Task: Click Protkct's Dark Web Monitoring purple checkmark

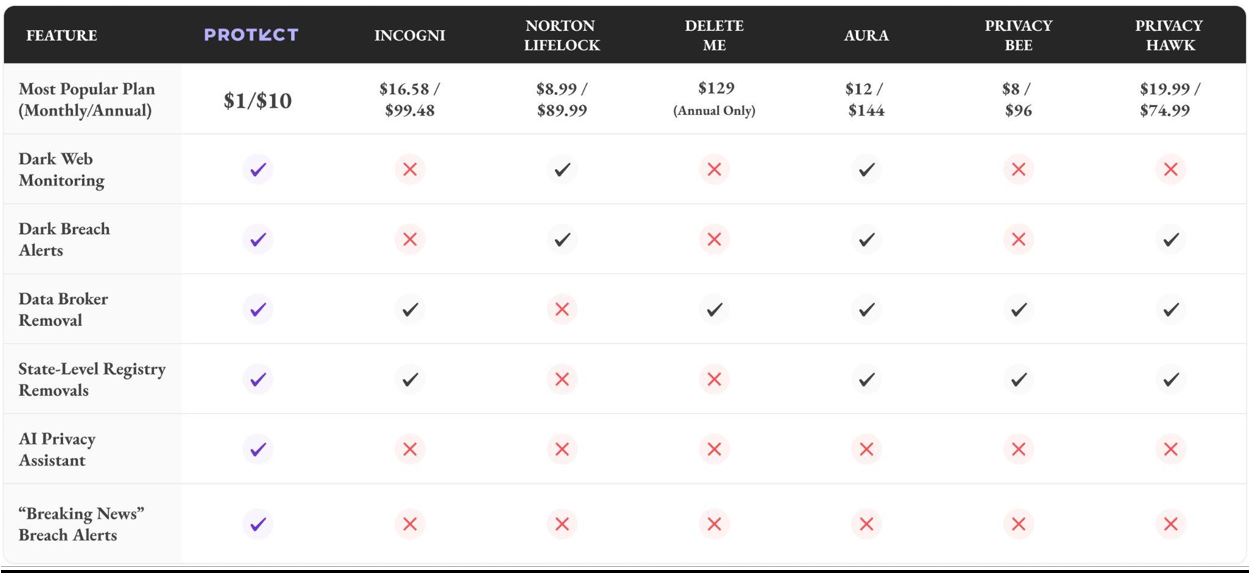Action: [x=258, y=170]
